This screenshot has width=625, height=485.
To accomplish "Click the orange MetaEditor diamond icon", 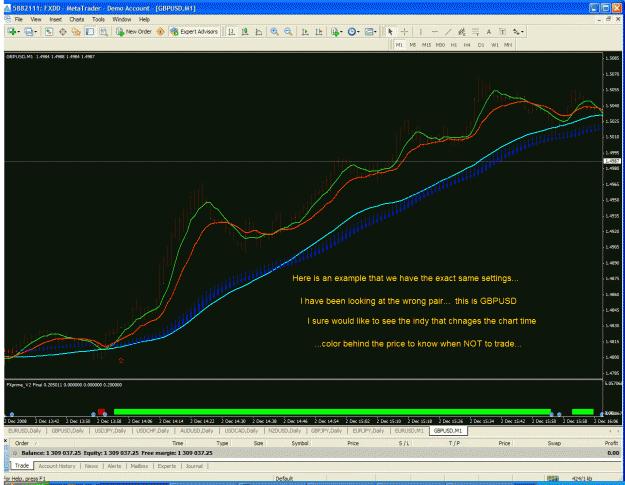I will click(161, 31).
